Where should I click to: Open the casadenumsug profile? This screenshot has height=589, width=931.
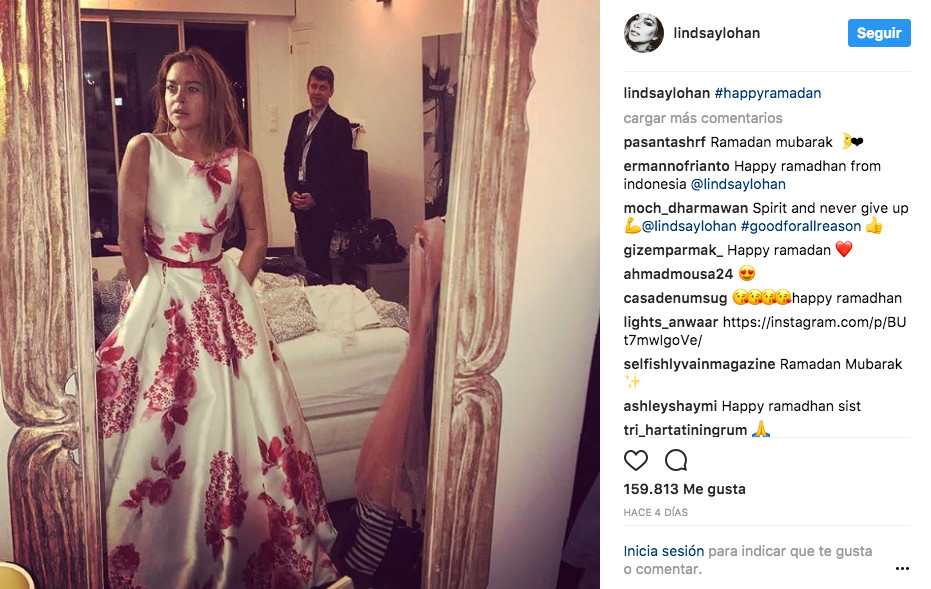point(675,298)
